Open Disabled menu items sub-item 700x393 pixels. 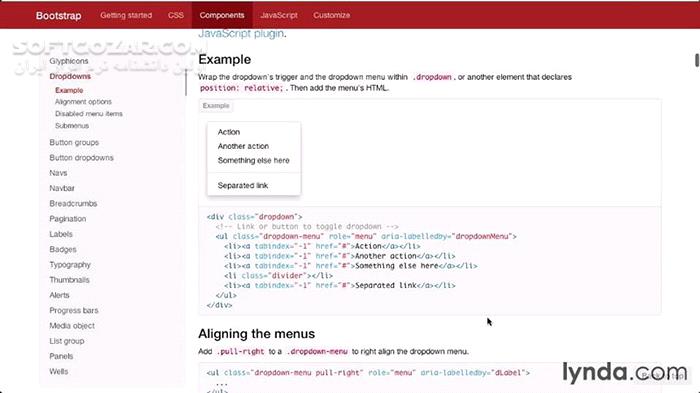tap(89, 114)
